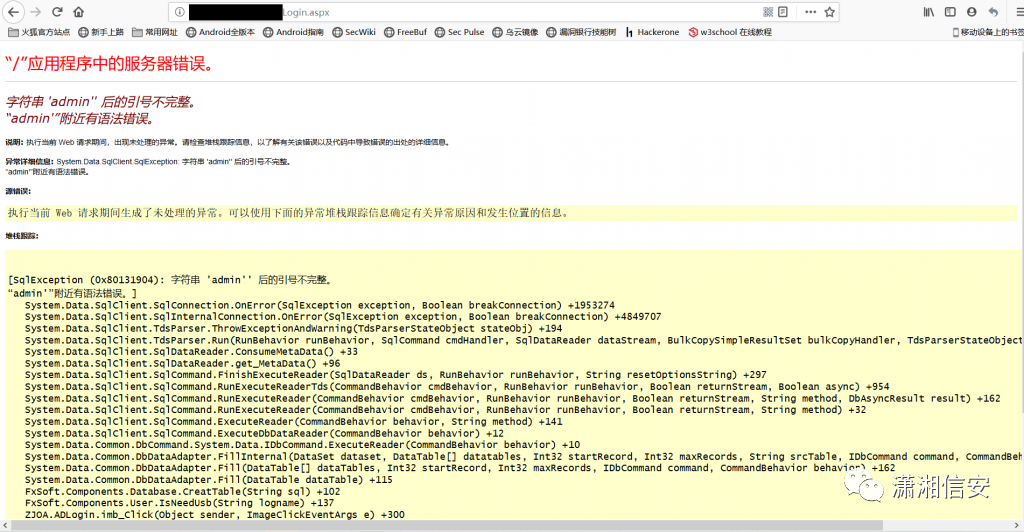
Task: Open the SecWiki bookmark
Action: coord(354,32)
